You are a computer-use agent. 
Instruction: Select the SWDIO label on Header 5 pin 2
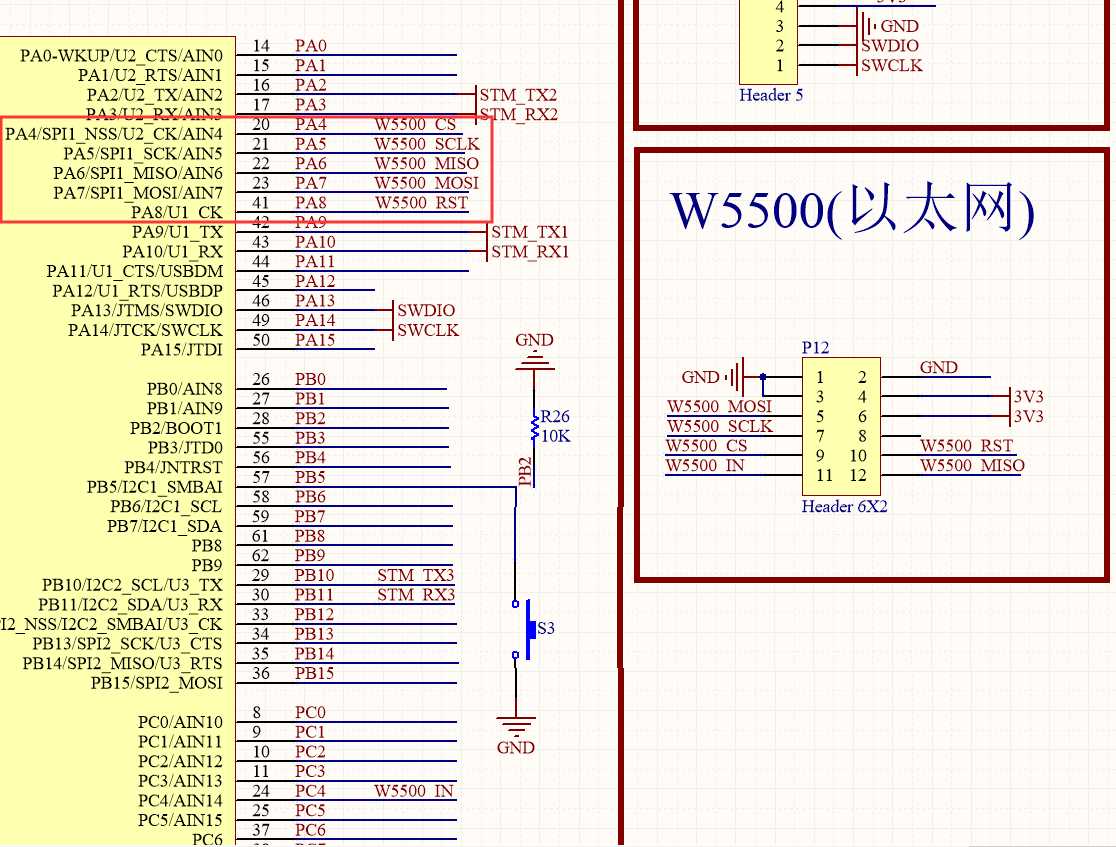click(x=890, y=46)
